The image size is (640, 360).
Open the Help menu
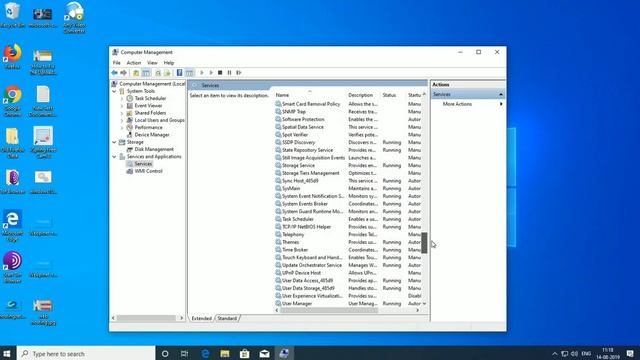click(169, 63)
